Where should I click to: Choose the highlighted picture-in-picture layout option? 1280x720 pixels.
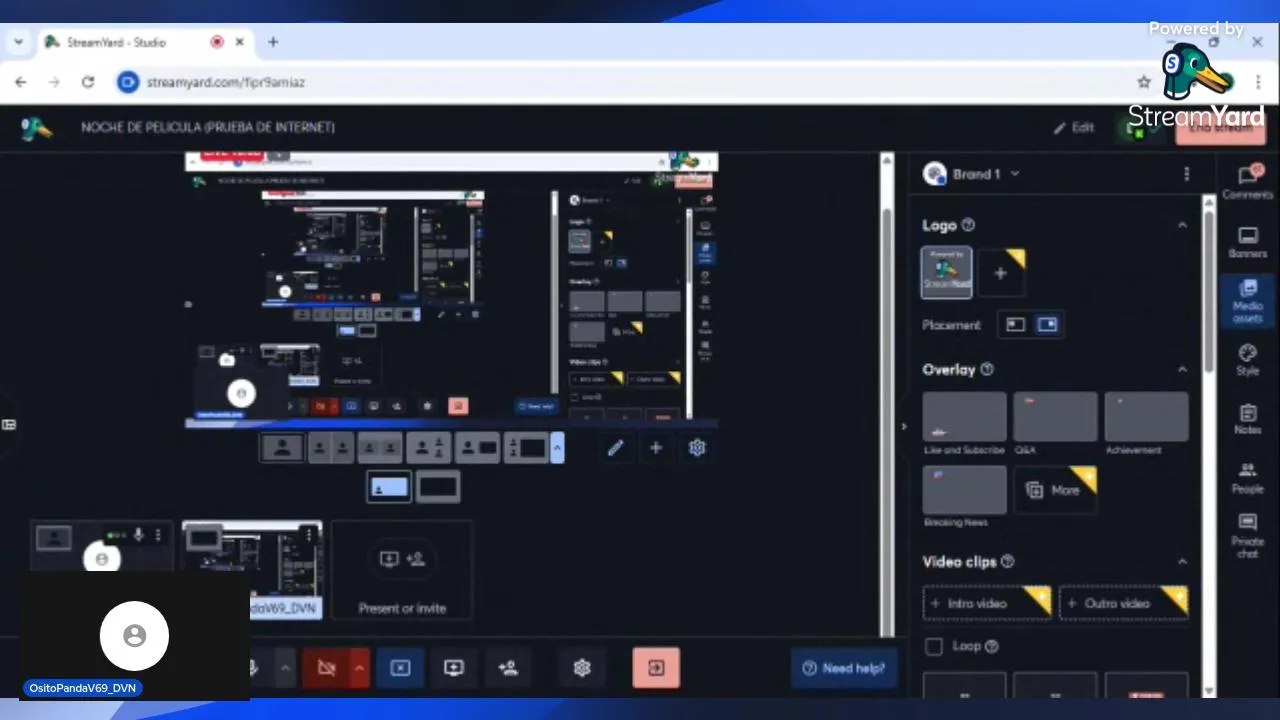389,487
